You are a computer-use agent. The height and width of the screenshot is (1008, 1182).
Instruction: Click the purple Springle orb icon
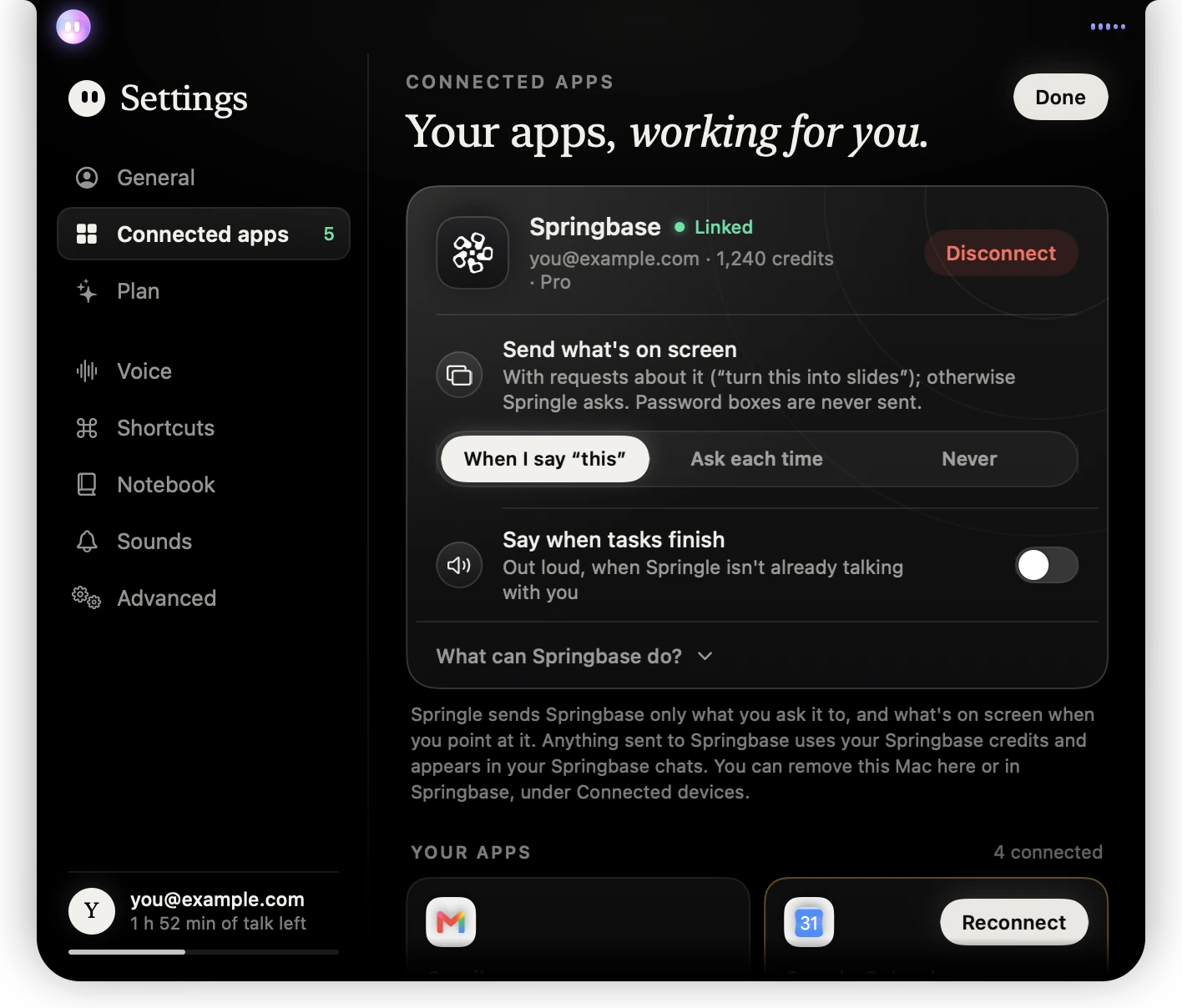(x=73, y=27)
